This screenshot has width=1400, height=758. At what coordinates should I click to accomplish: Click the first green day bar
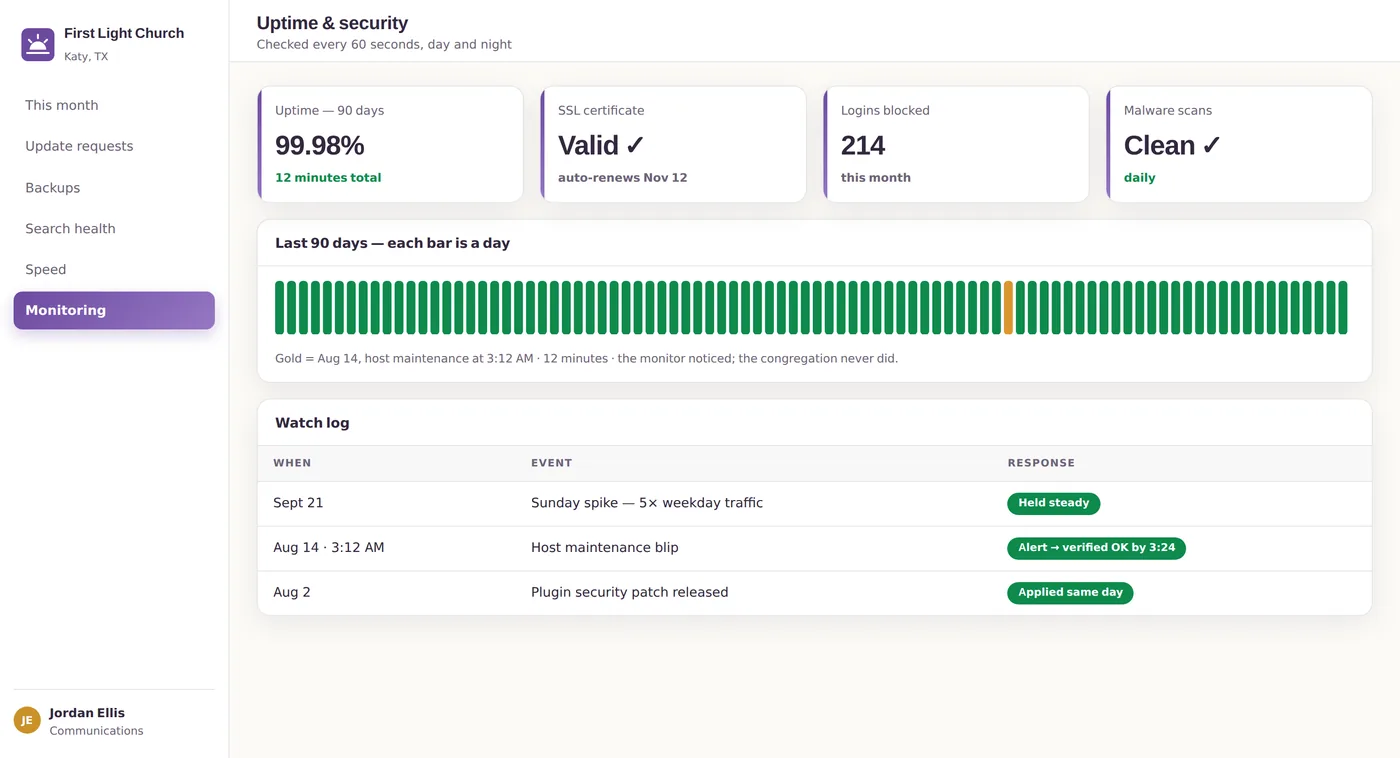[x=280, y=308]
